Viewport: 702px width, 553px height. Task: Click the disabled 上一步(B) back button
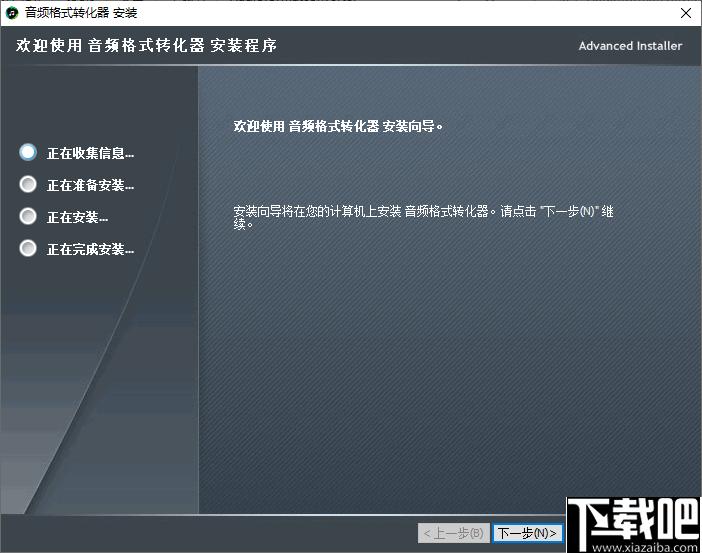coord(454,533)
